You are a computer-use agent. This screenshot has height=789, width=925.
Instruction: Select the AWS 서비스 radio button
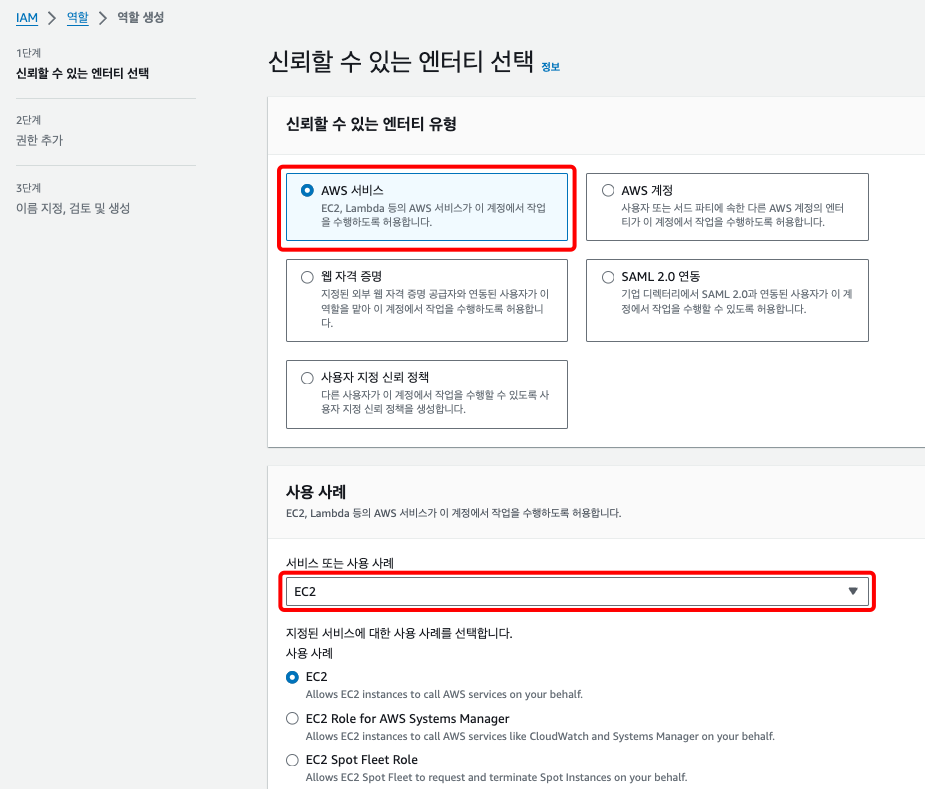pos(307,190)
